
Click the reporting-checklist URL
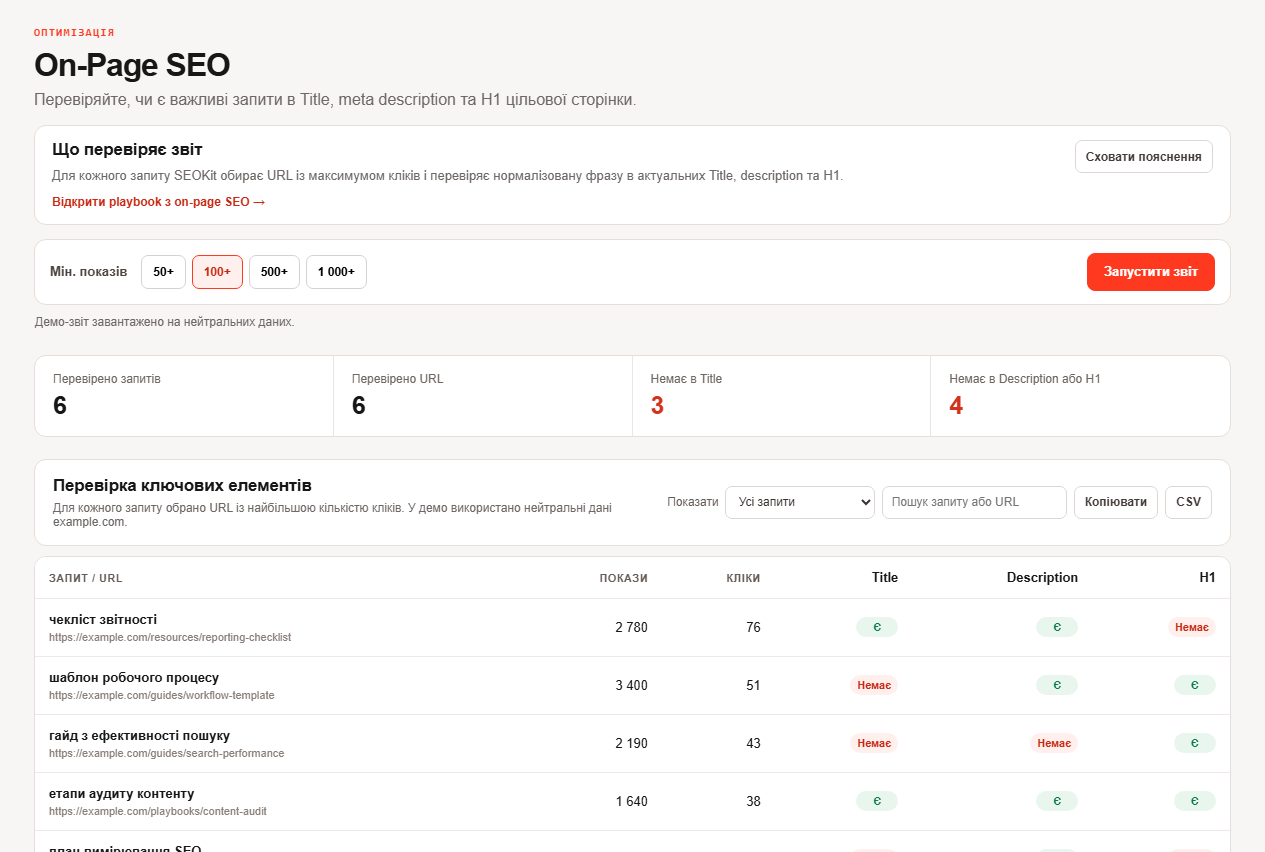(x=170, y=637)
